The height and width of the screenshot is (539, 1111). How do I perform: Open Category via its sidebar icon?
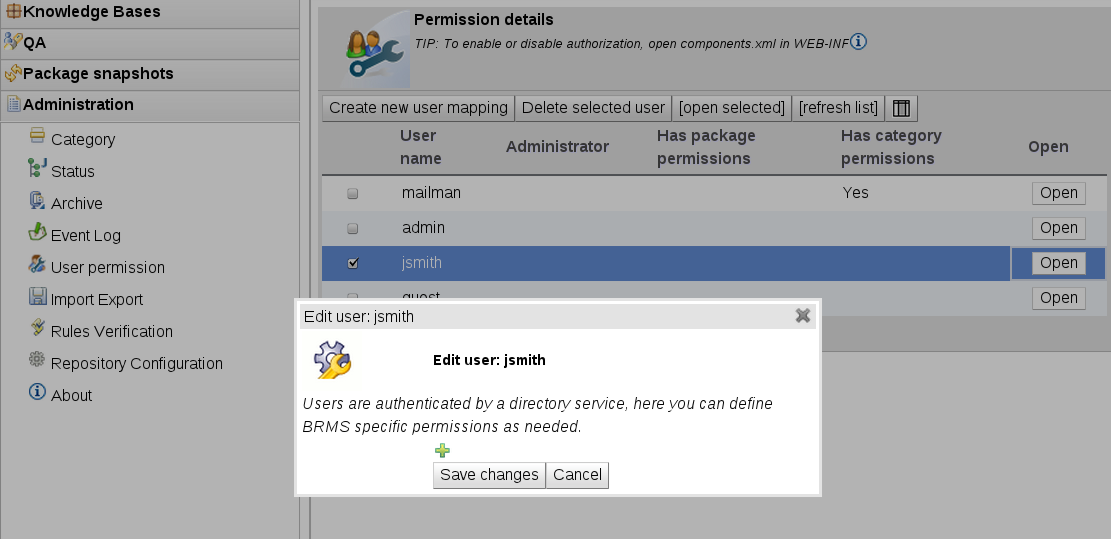coord(37,137)
